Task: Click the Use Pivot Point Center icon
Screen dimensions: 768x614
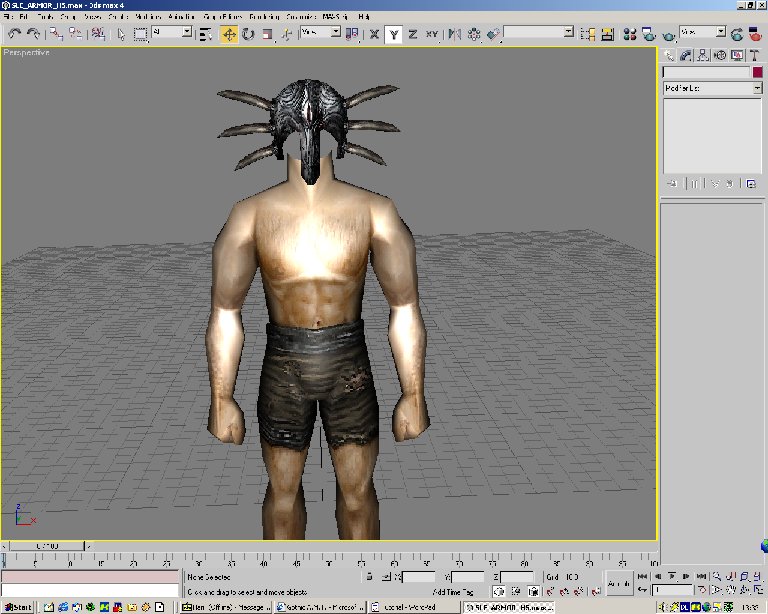Action: 352,34
